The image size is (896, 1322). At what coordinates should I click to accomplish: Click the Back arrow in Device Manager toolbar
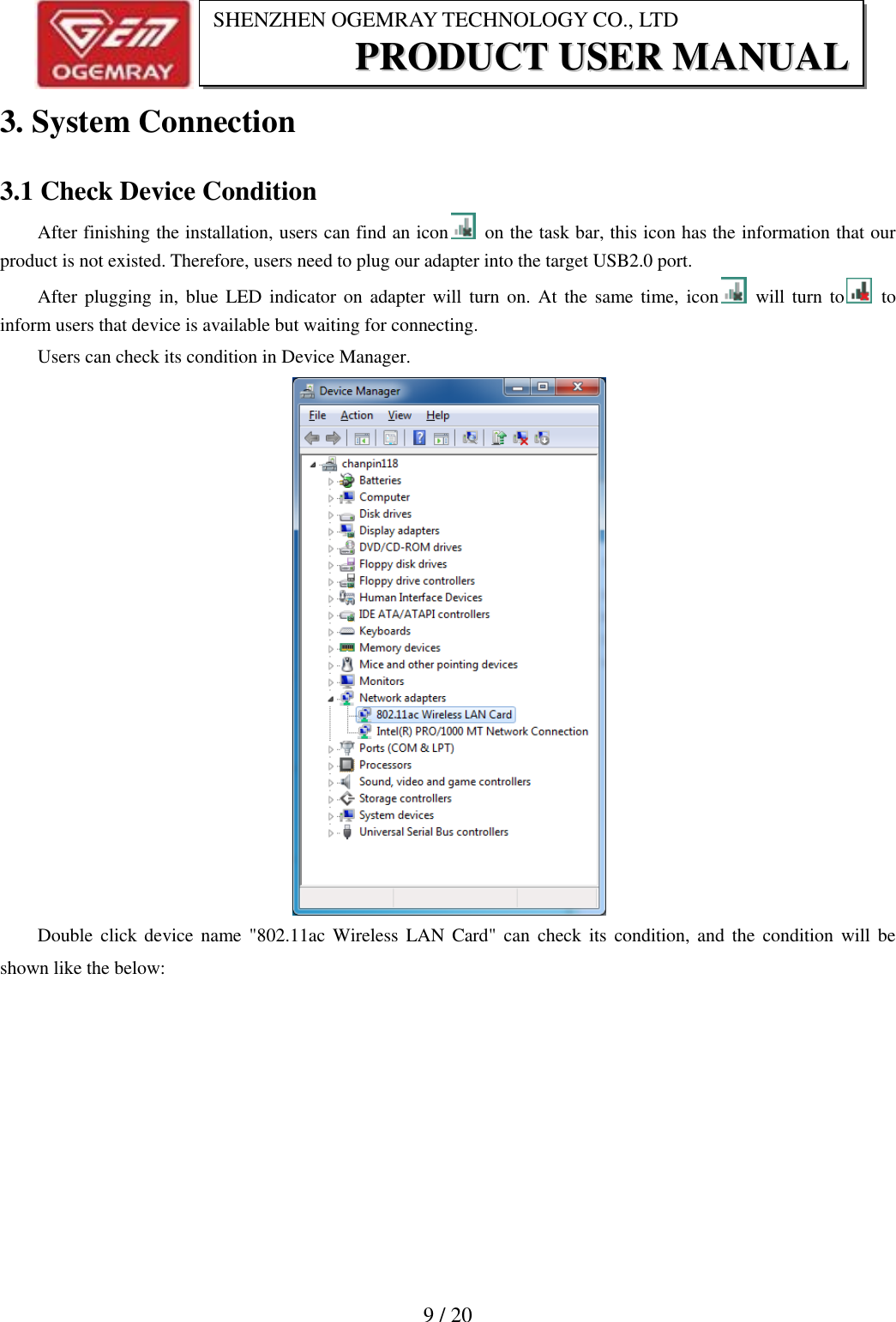click(x=312, y=438)
